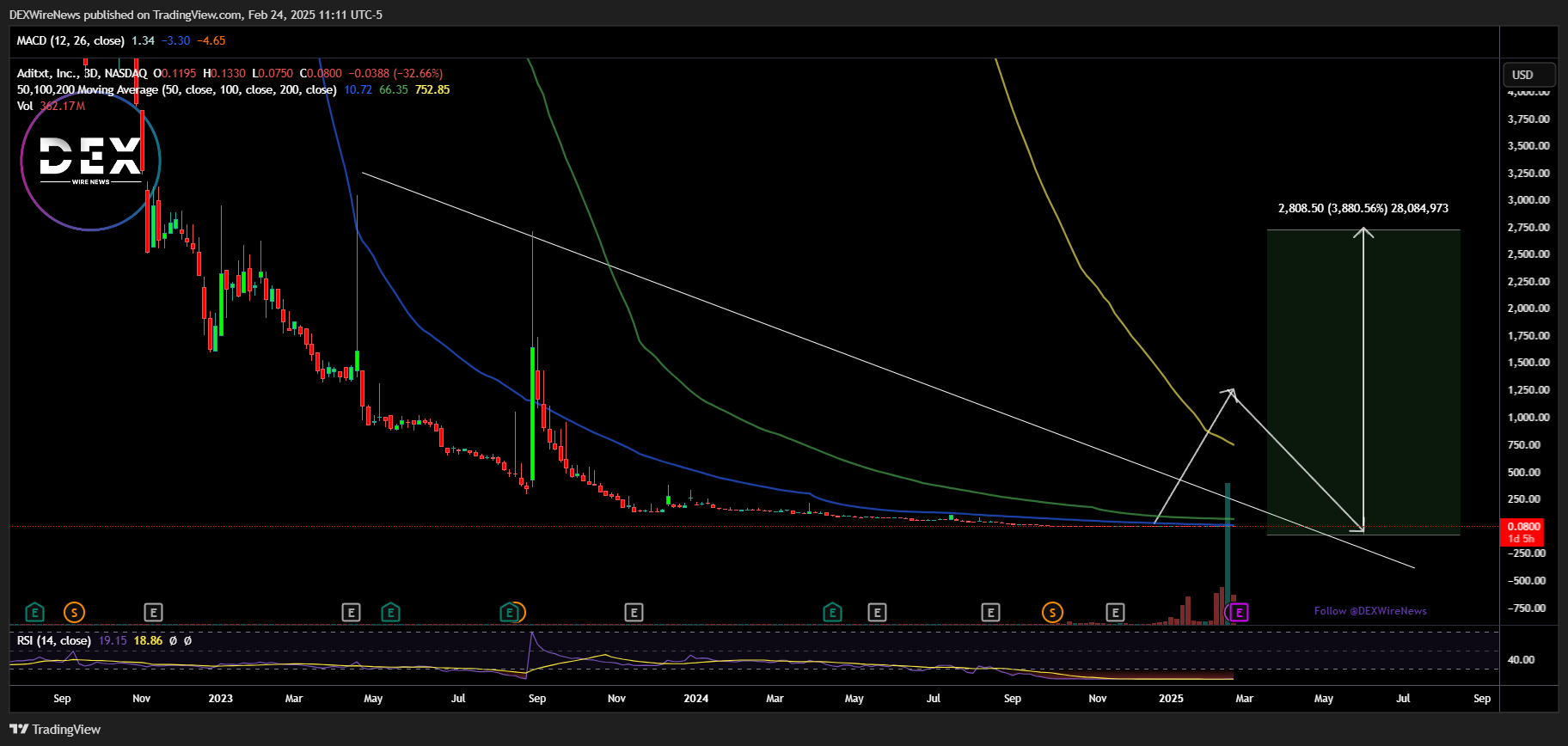Click the MACD indicator legend label
1568x746 pixels.
(70, 41)
